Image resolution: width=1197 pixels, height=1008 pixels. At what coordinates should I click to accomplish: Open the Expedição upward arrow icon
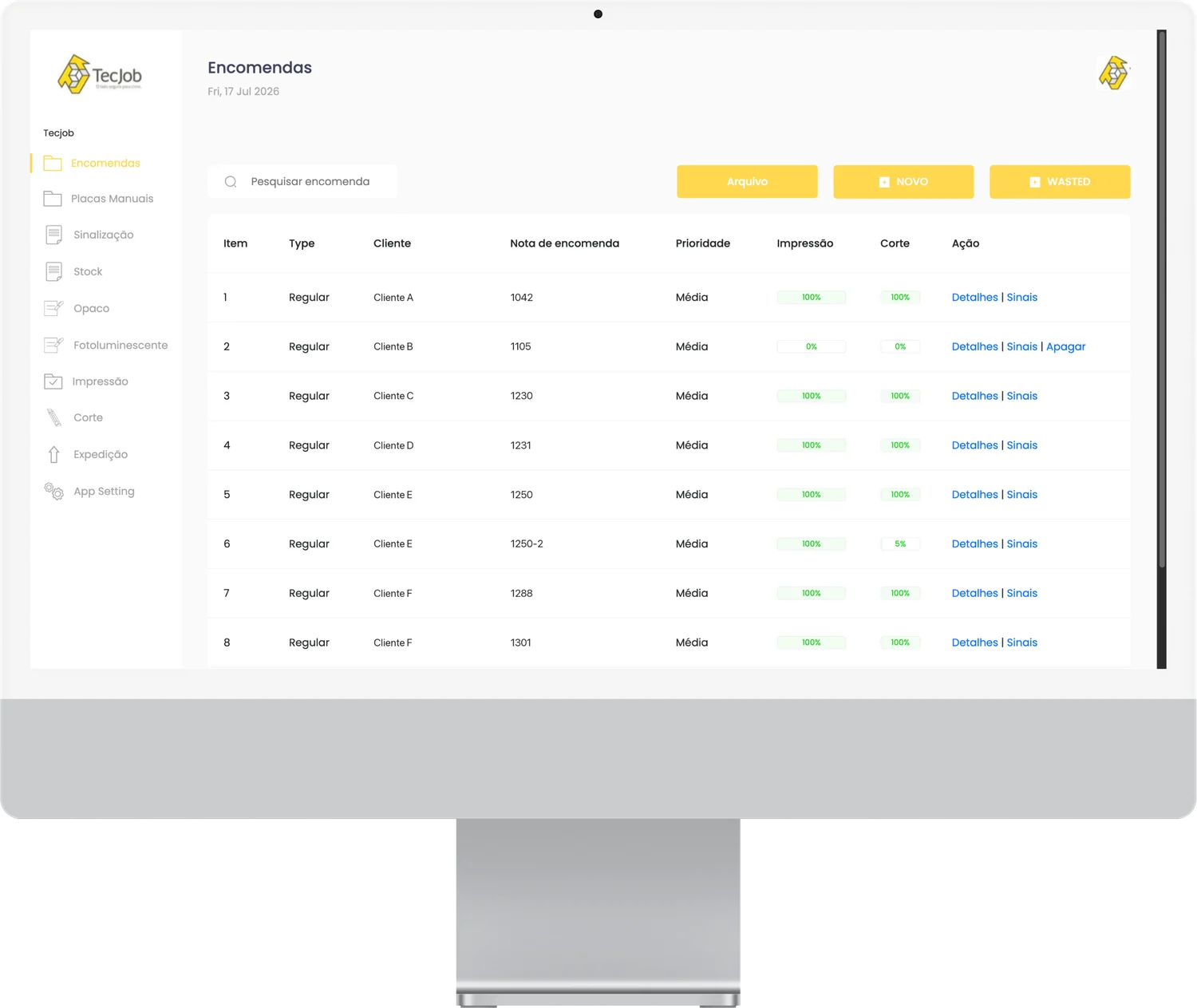coord(53,454)
